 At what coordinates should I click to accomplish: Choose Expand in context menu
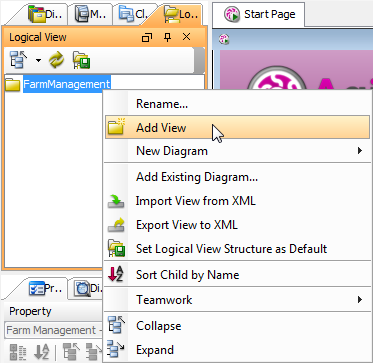tap(237, 350)
